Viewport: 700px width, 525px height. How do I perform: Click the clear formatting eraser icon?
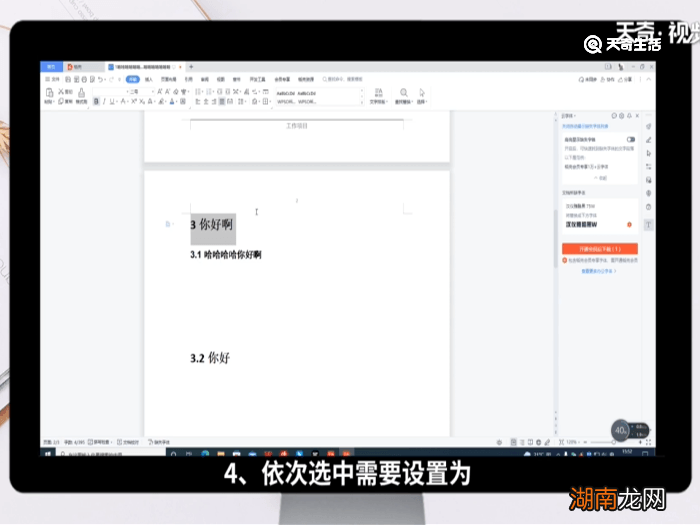(175, 92)
